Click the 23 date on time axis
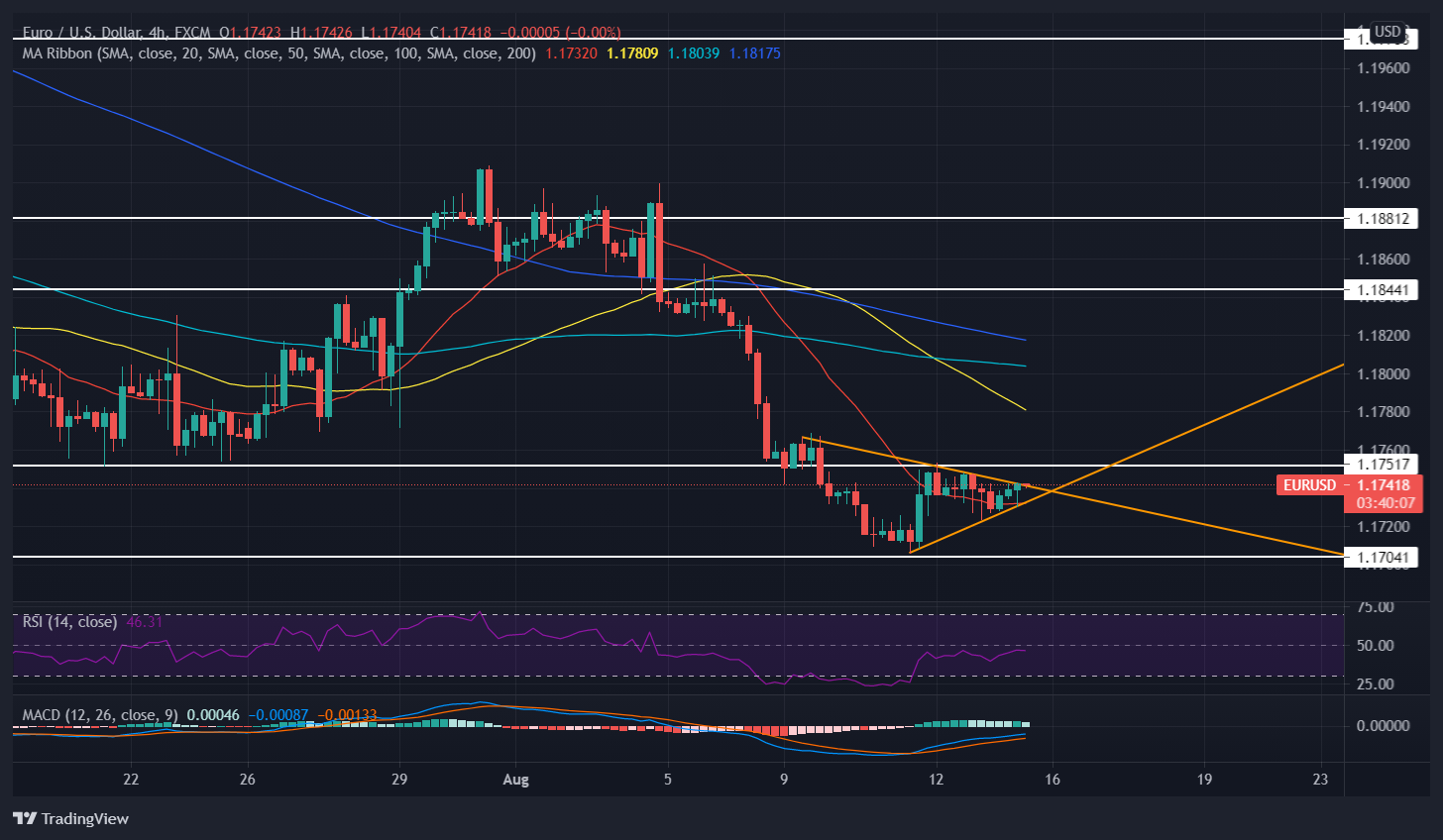The image size is (1443, 840). pos(1320,780)
